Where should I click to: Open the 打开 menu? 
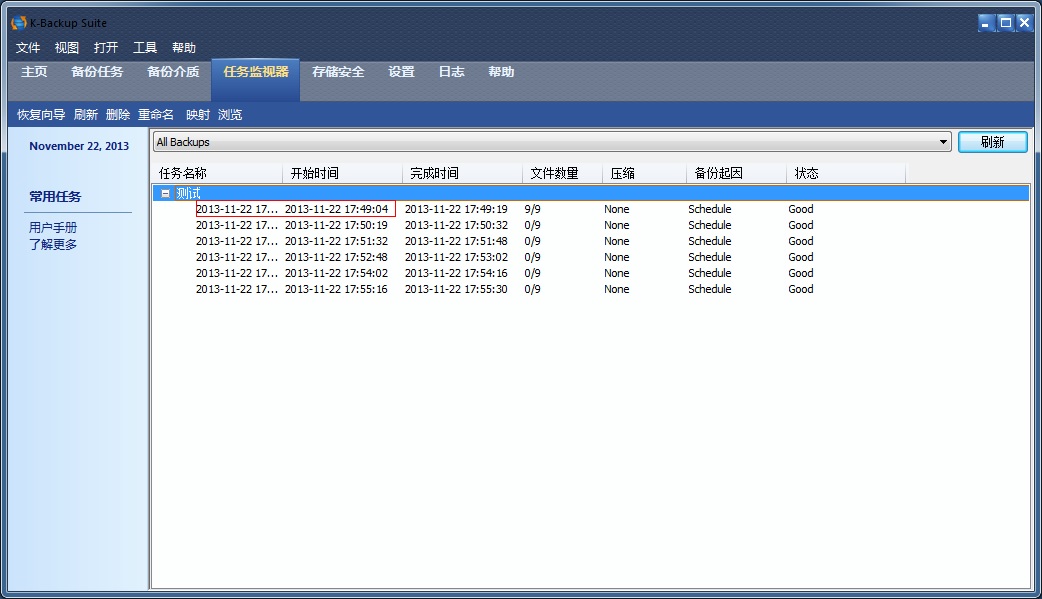106,48
